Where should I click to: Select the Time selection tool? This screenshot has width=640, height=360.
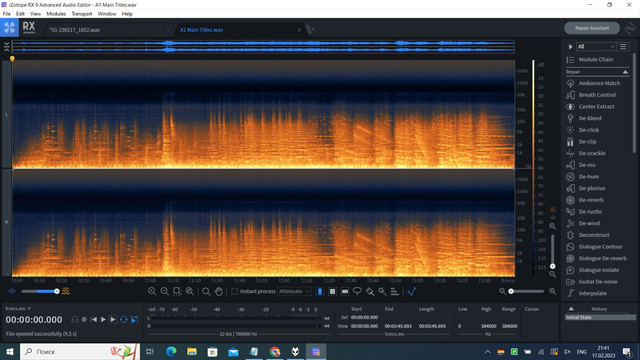pos(320,291)
